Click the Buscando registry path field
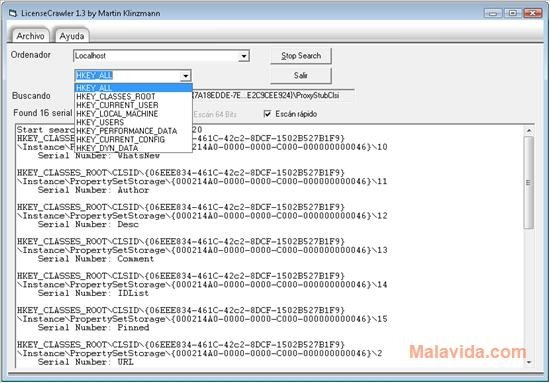550x383 pixels. click(273, 96)
